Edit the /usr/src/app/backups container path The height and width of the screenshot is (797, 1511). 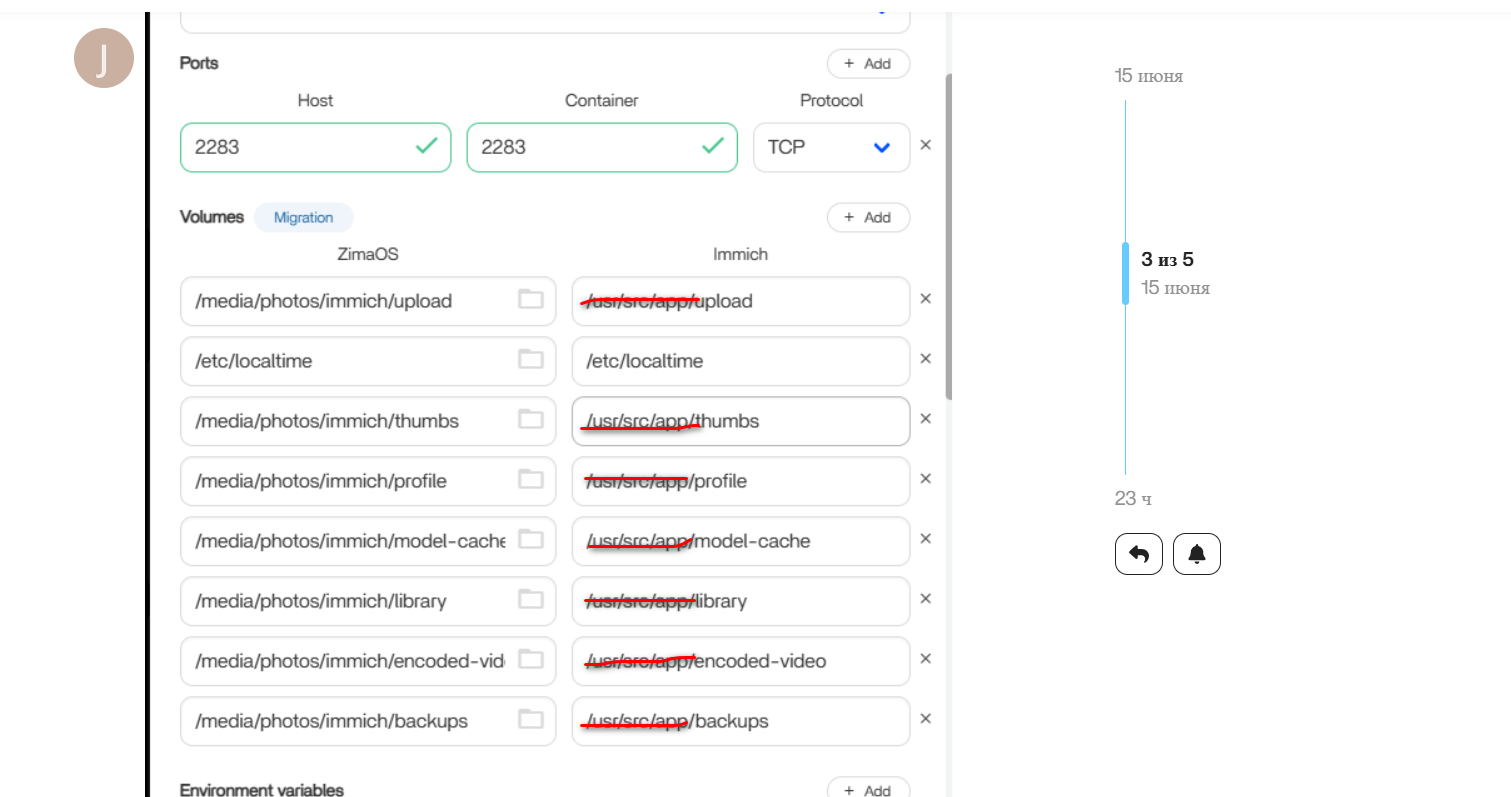(741, 721)
